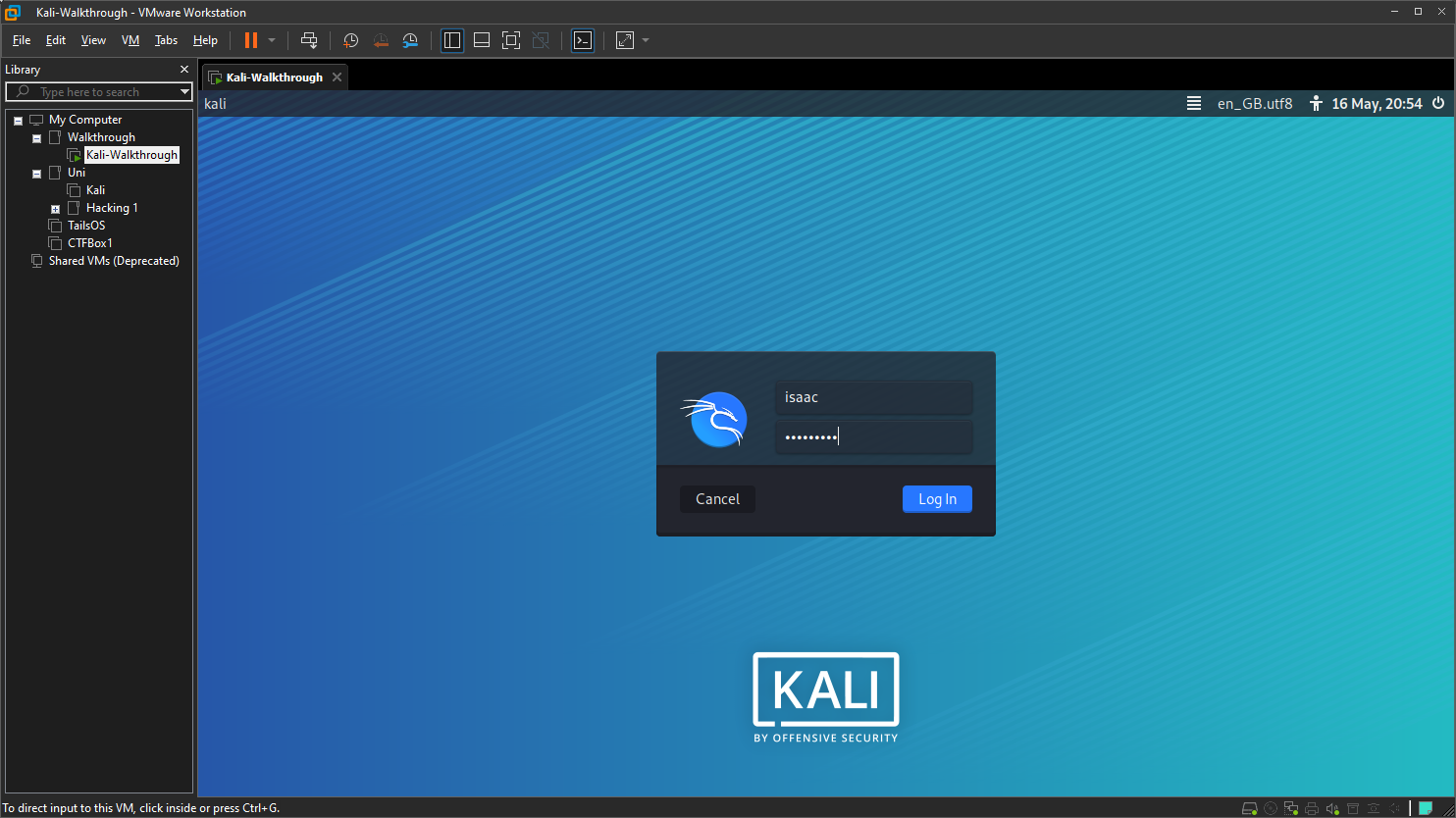Click the stretch guest display icon
Image resolution: width=1456 pixels, height=818 pixels.
pyautogui.click(x=625, y=40)
